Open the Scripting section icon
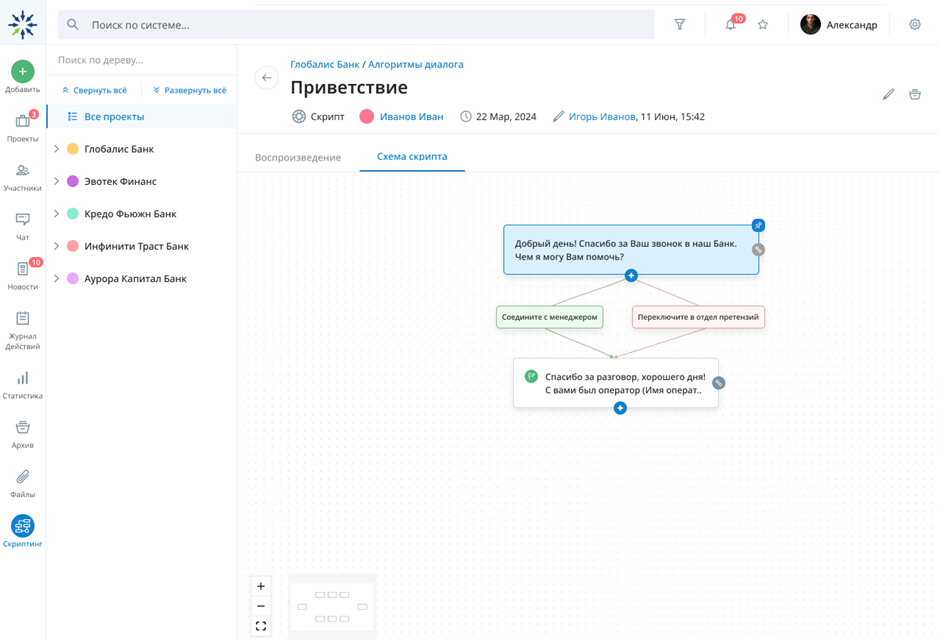Image resolution: width=940 pixels, height=640 pixels. (22, 526)
